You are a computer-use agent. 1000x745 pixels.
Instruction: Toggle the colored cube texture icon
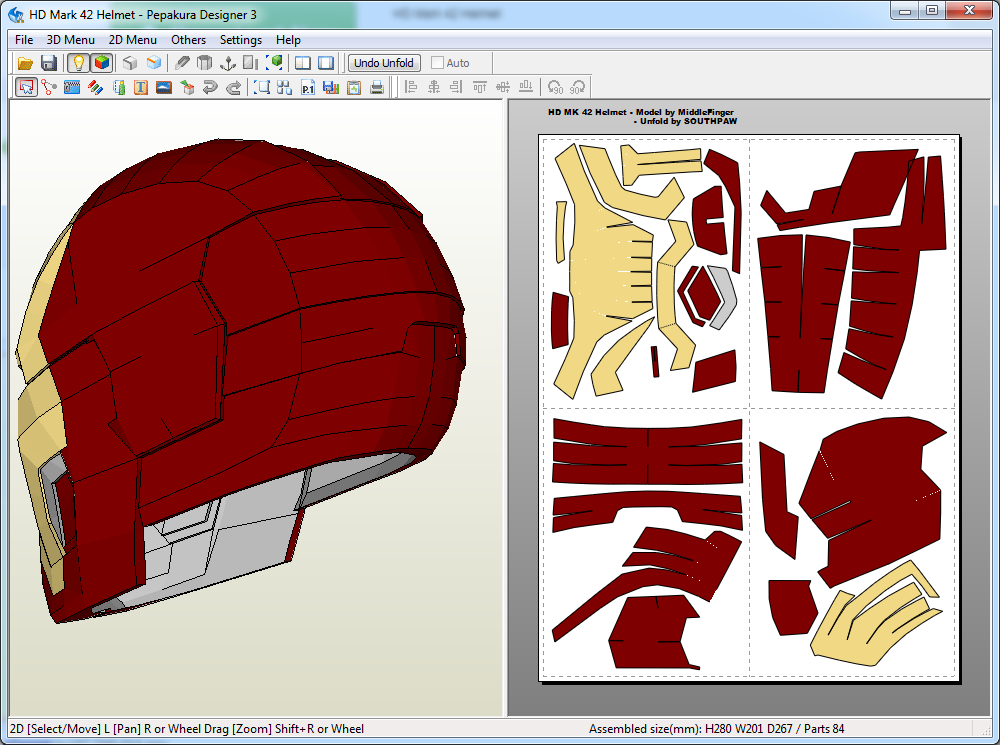tap(101, 63)
